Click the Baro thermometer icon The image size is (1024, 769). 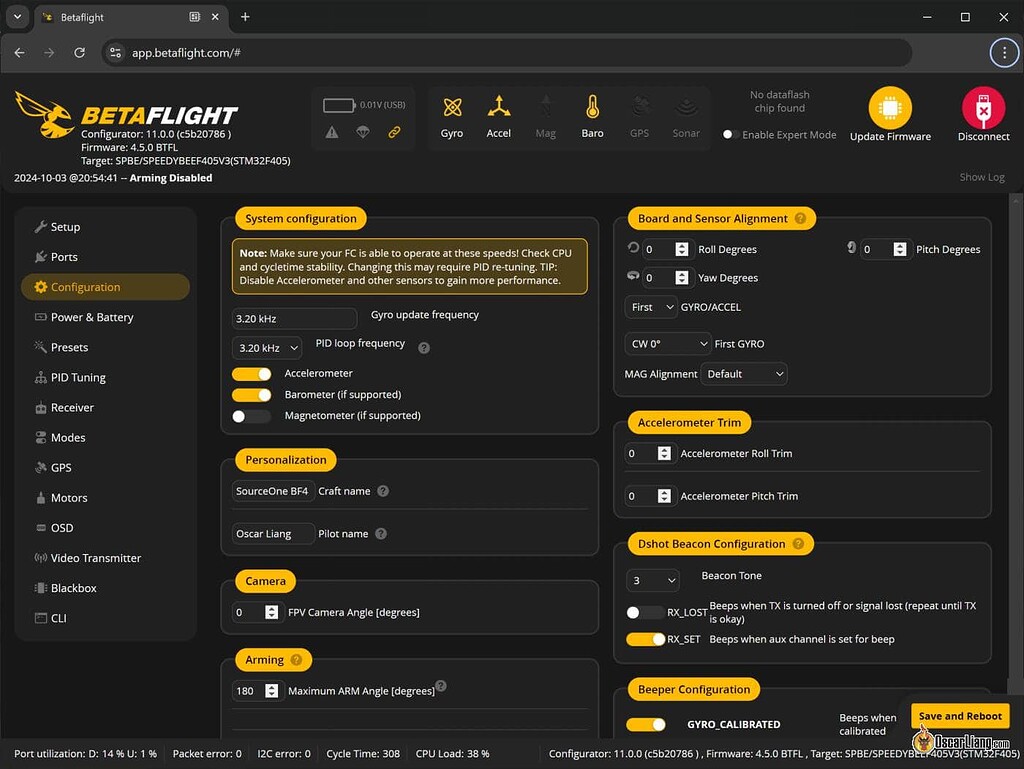(x=592, y=107)
